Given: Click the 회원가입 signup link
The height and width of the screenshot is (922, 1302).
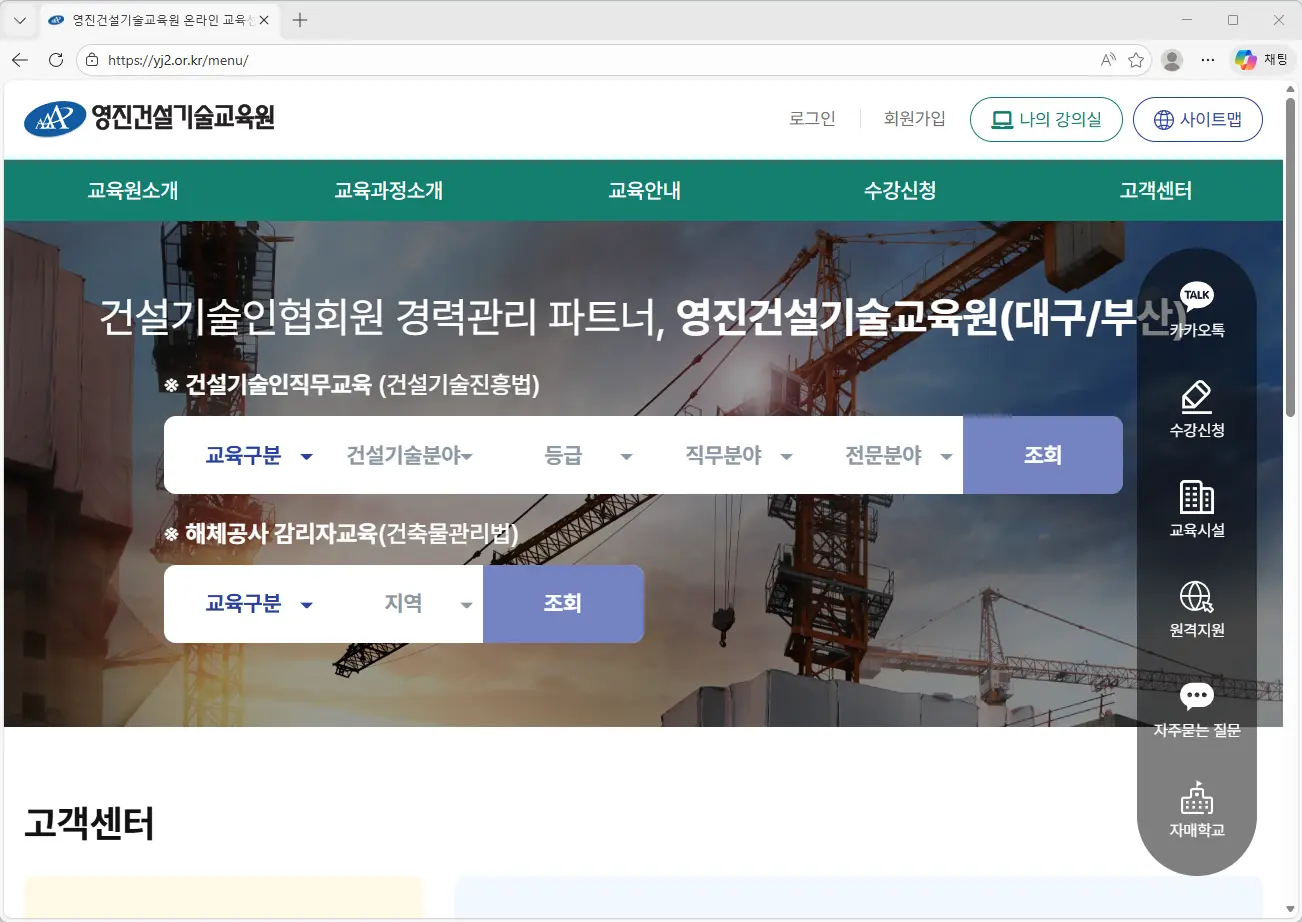Looking at the screenshot, I should click(913, 118).
